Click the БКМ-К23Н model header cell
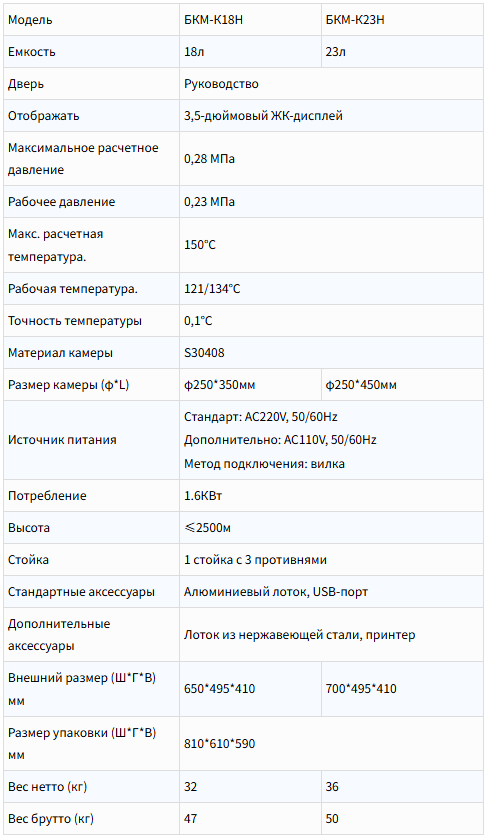 coord(402,20)
